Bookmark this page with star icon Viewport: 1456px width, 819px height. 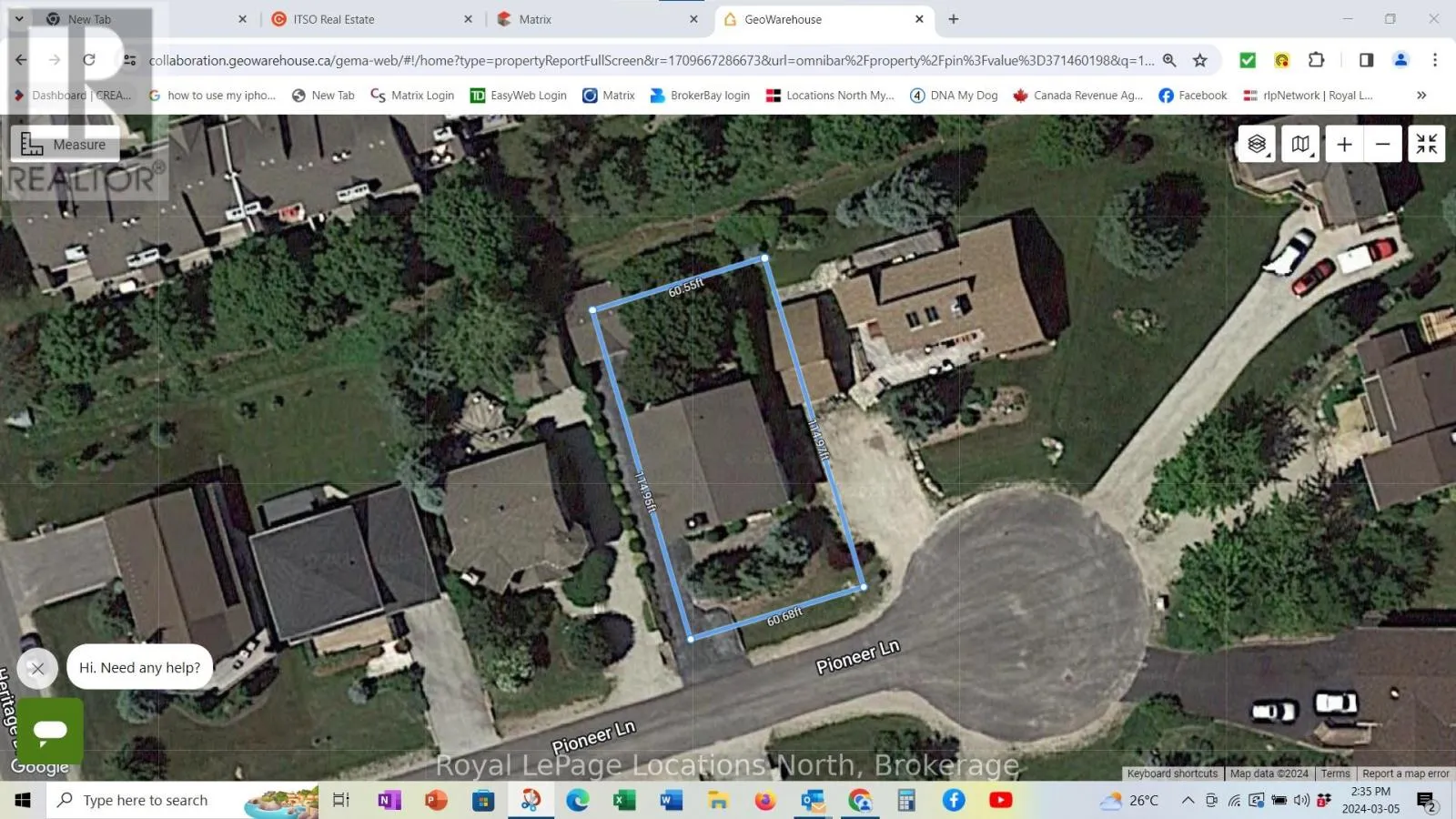point(1200,60)
